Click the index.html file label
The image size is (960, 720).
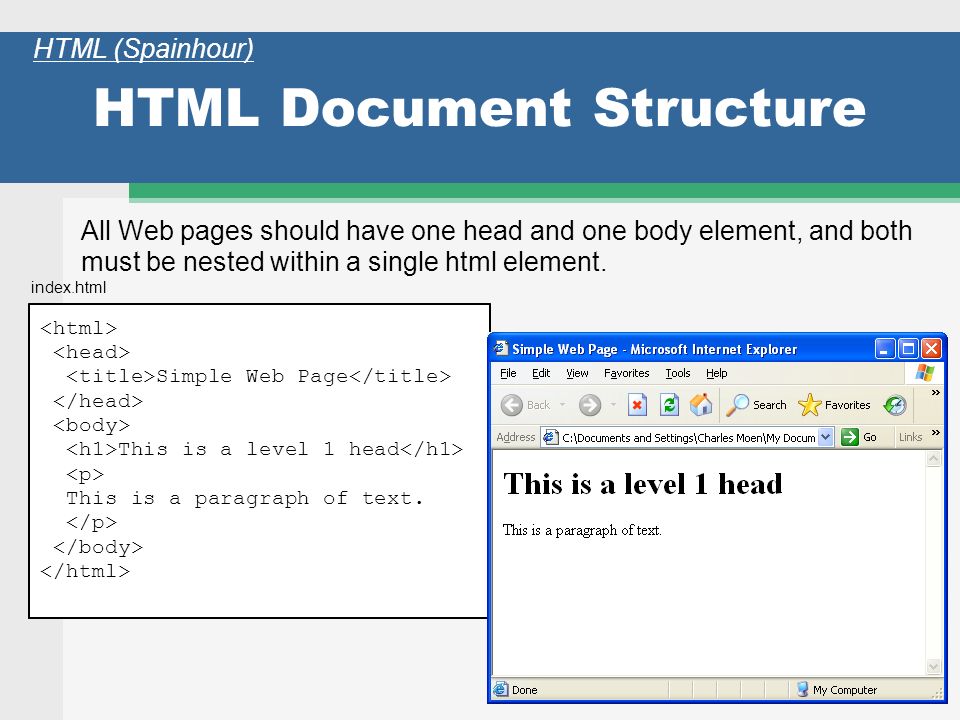(68, 287)
